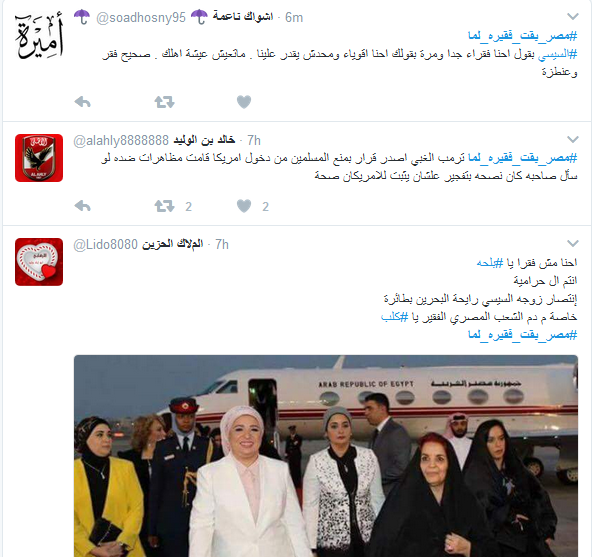Reply to the @alahly8888888 tweet
Screen dimensions: 592x557
point(83,206)
